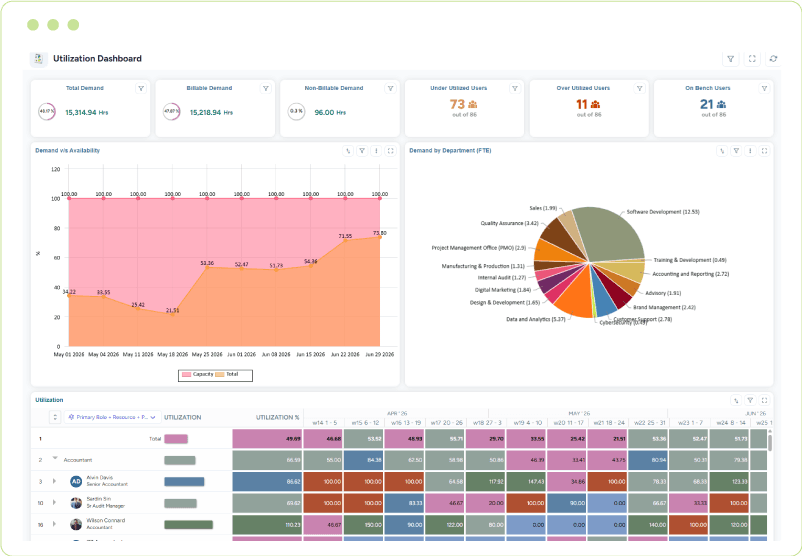The width and height of the screenshot is (802, 556).
Task: Click the on bench users people icon
Action: tap(721, 104)
